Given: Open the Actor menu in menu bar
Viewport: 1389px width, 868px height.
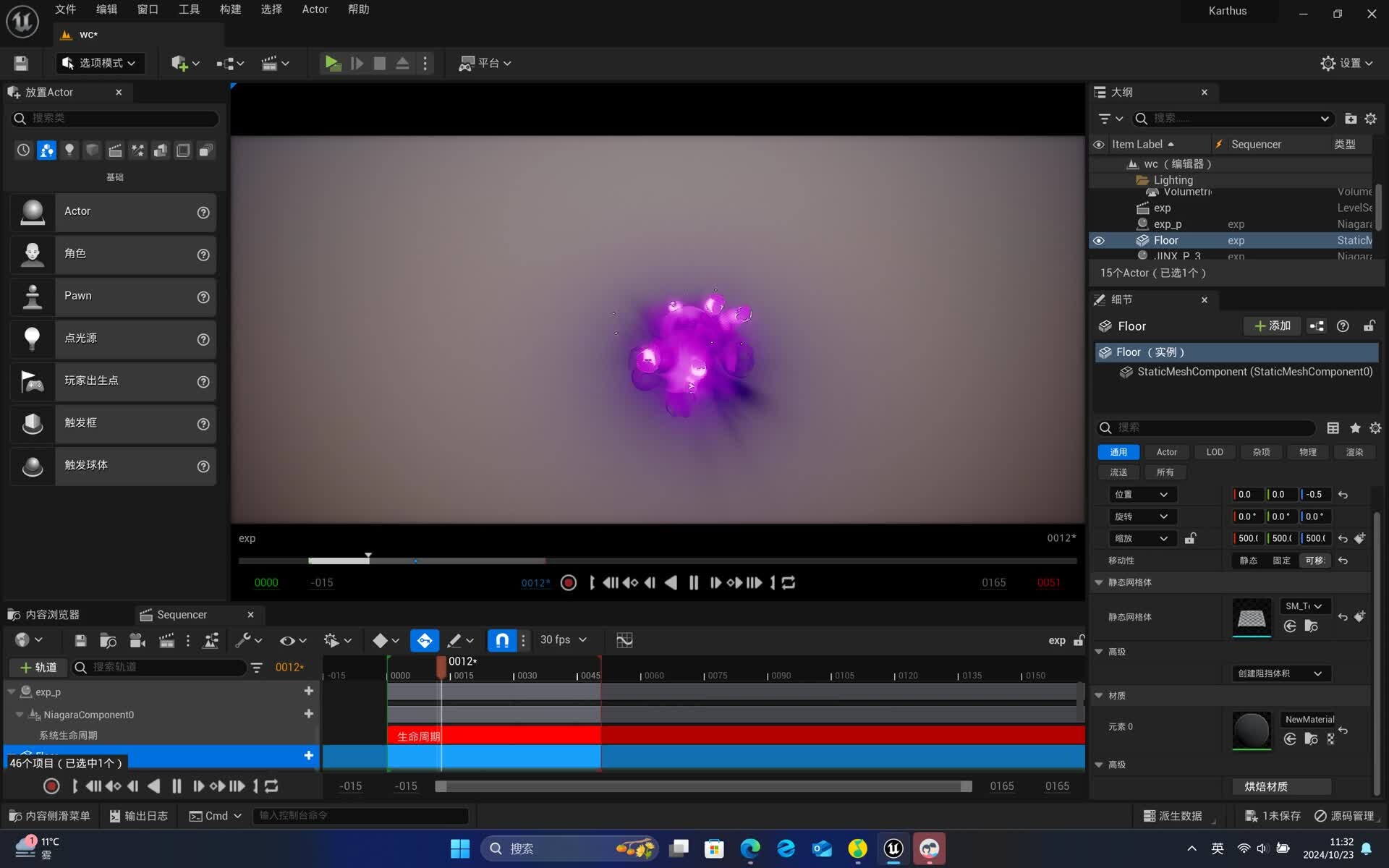Looking at the screenshot, I should tap(314, 9).
